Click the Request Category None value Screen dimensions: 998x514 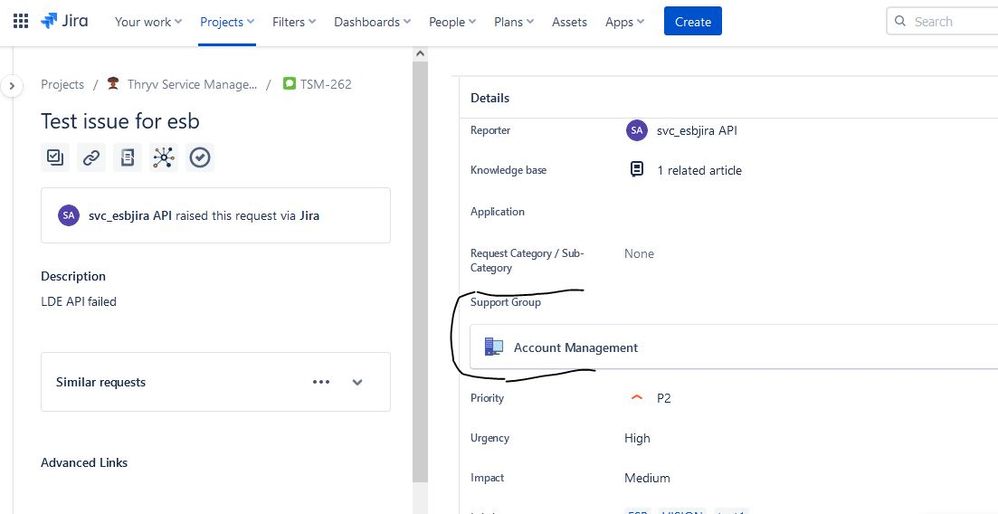click(639, 253)
